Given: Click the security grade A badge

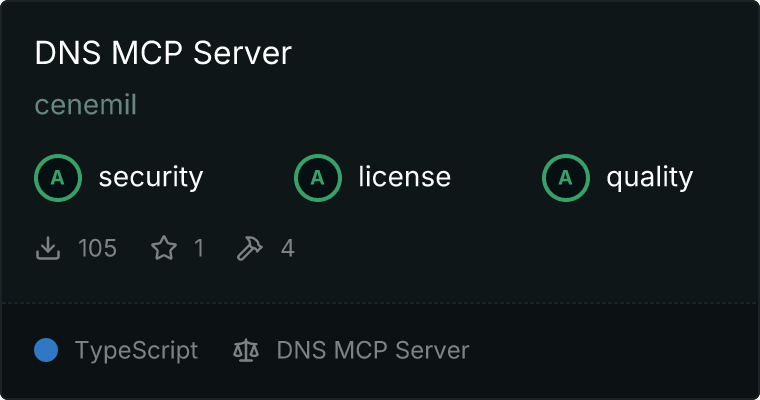Looking at the screenshot, I should (x=58, y=178).
